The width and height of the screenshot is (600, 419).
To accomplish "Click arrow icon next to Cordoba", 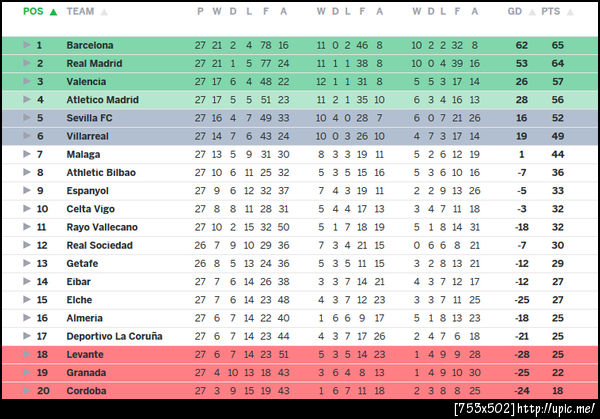I will tap(27, 390).
